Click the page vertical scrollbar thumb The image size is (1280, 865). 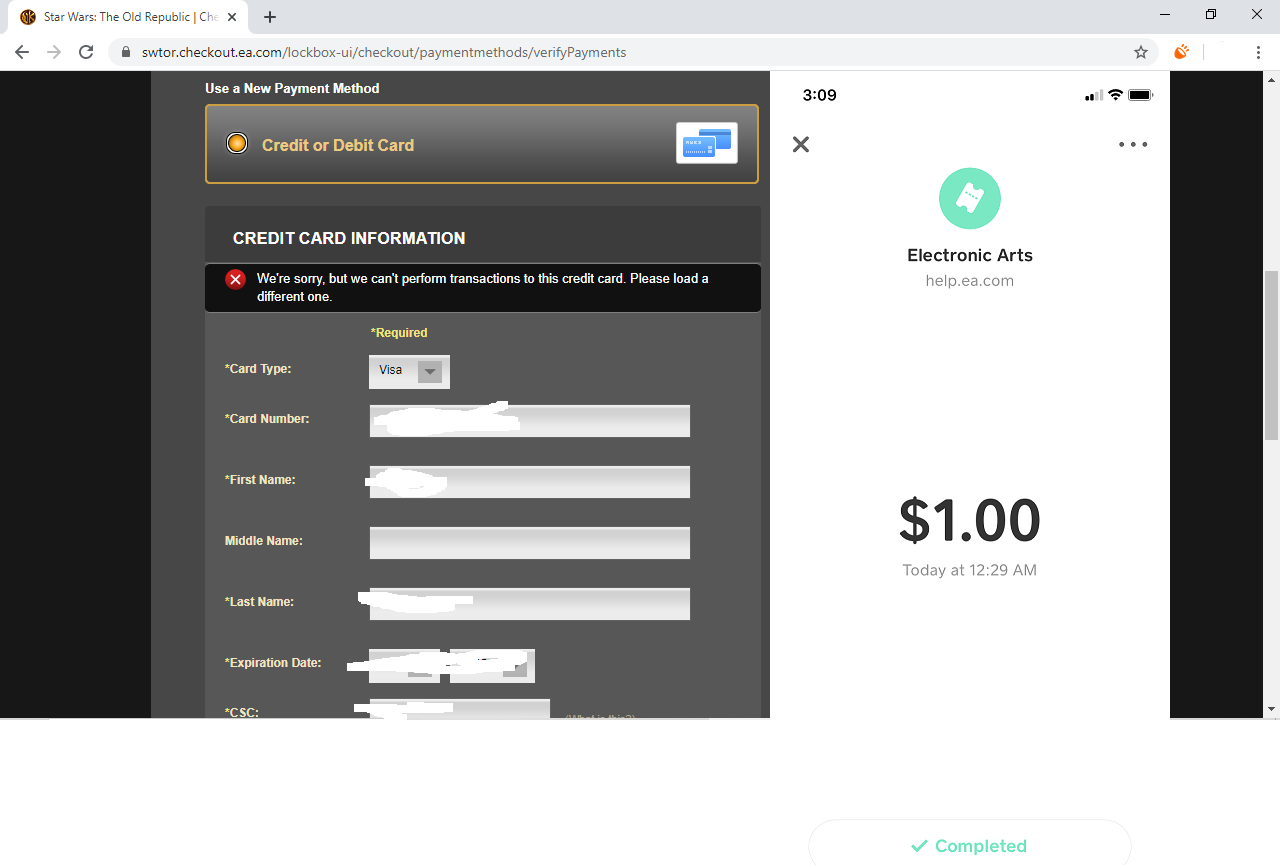(x=1272, y=355)
